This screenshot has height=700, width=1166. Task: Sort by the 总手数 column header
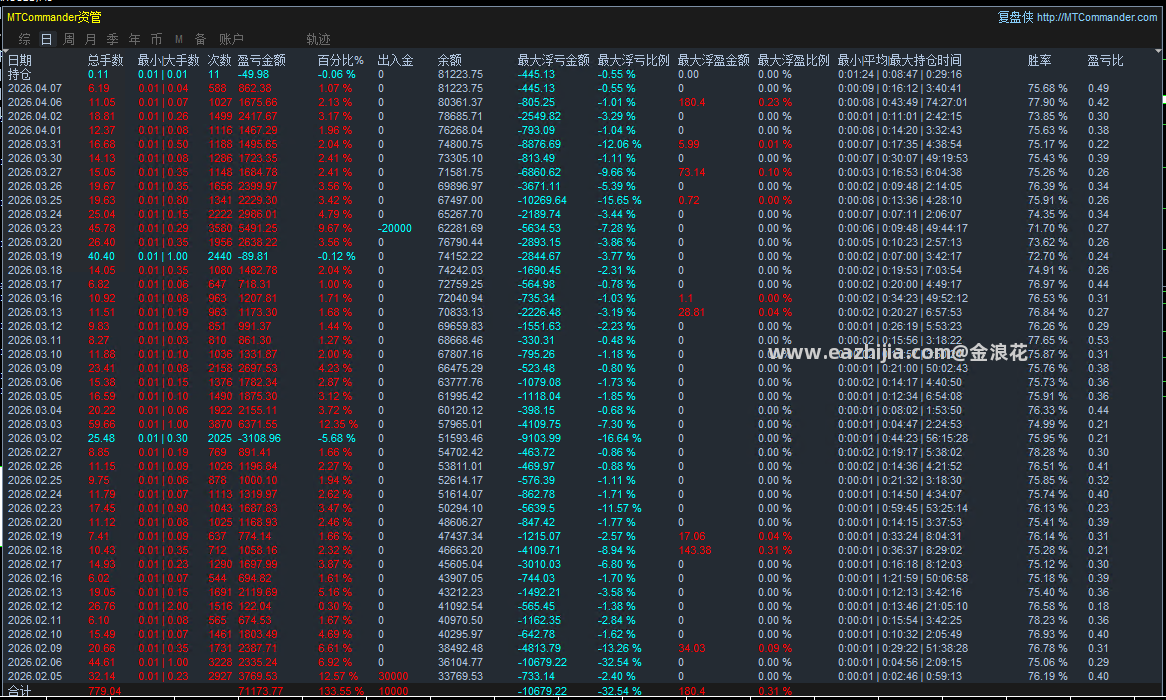(106, 60)
